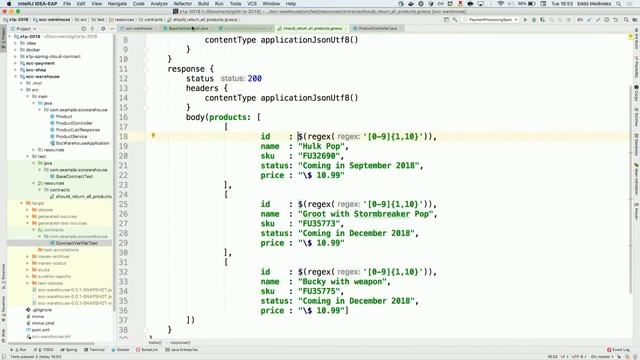Viewport: 640px width, 360px height.
Task: Open the VCS menu
Action: [x=252, y=4]
